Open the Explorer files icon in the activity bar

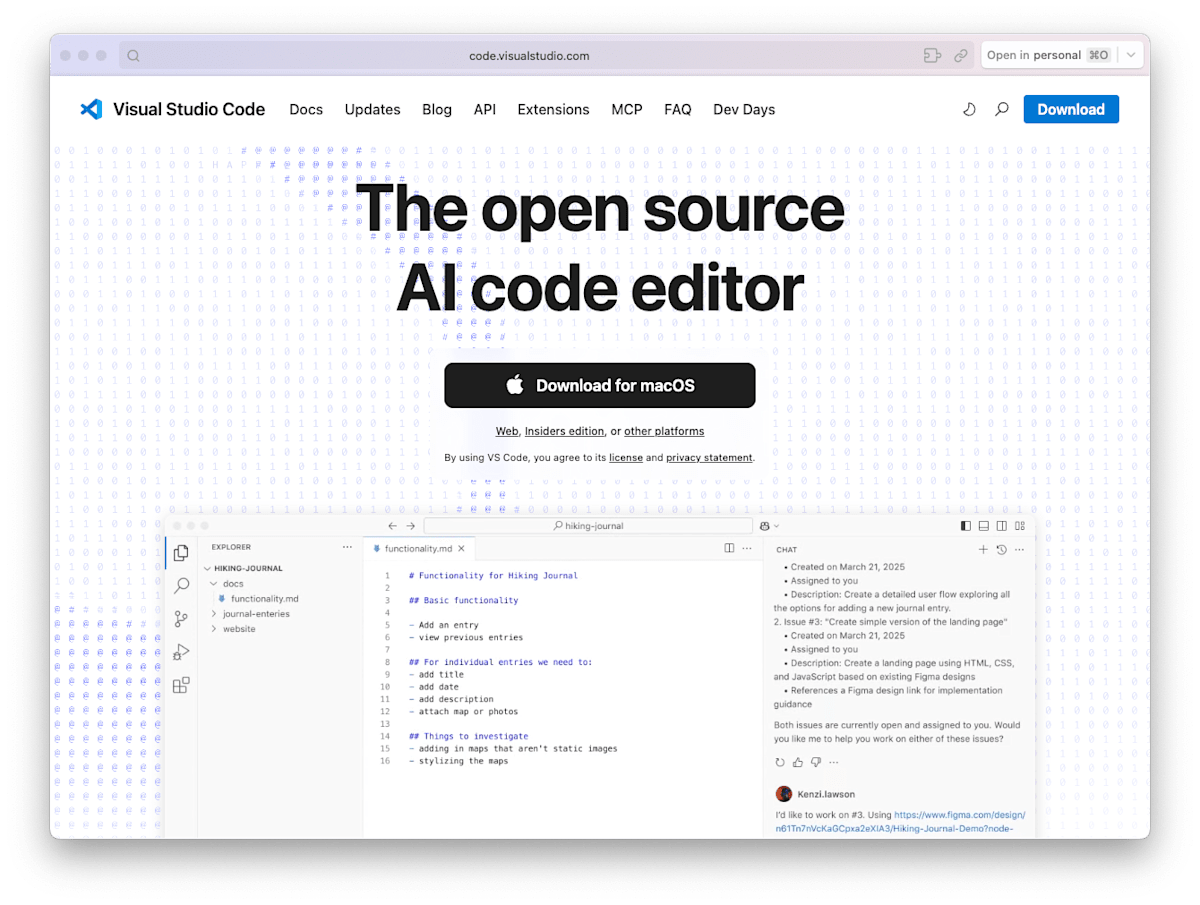click(x=181, y=553)
